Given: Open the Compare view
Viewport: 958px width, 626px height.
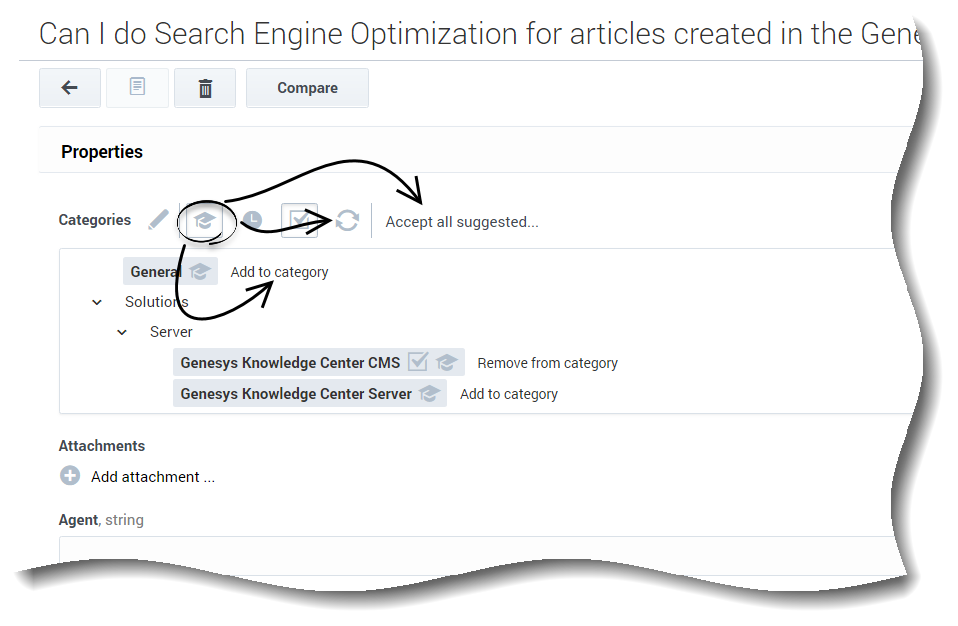Looking at the screenshot, I should [307, 88].
